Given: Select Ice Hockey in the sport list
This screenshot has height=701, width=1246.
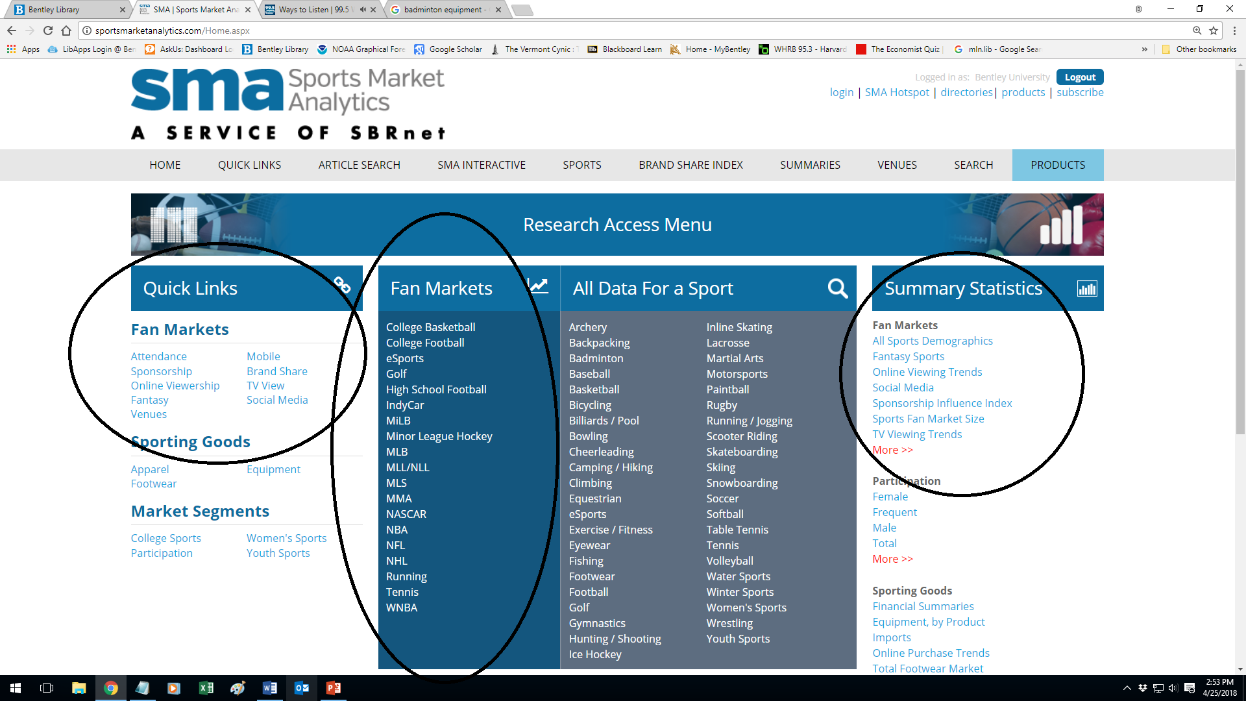Looking at the screenshot, I should tap(595, 654).
